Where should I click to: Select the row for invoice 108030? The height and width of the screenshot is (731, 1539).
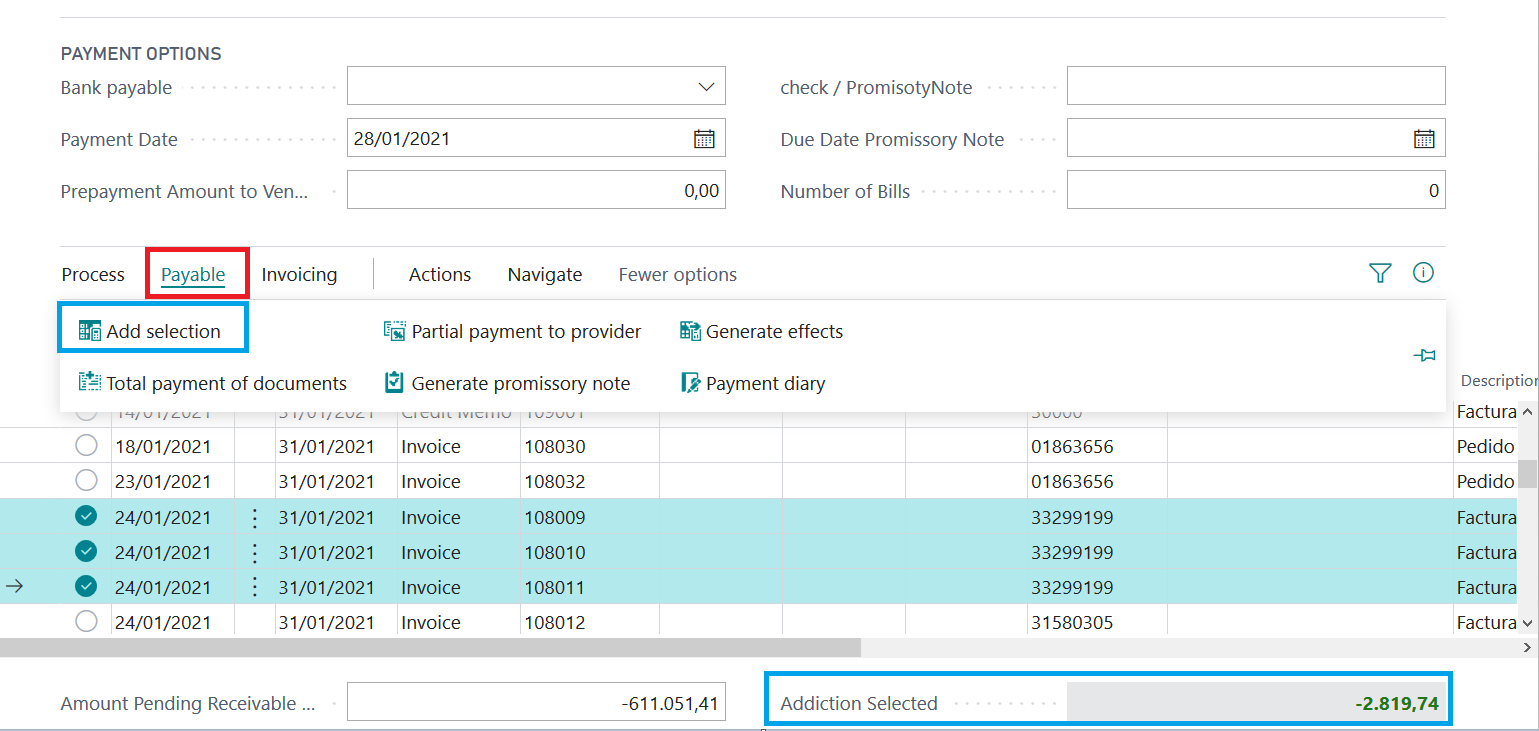[x=87, y=446]
